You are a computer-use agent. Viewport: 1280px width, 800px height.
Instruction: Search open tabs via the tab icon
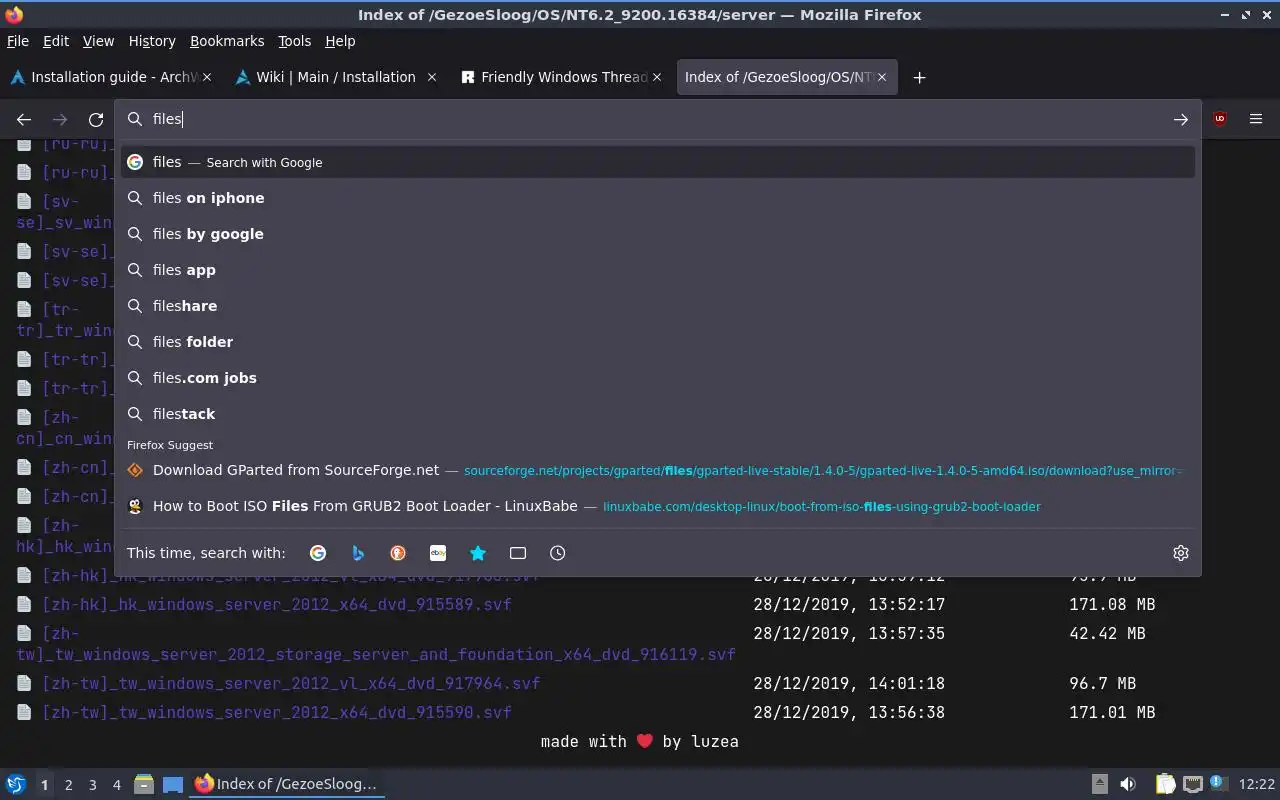click(518, 553)
